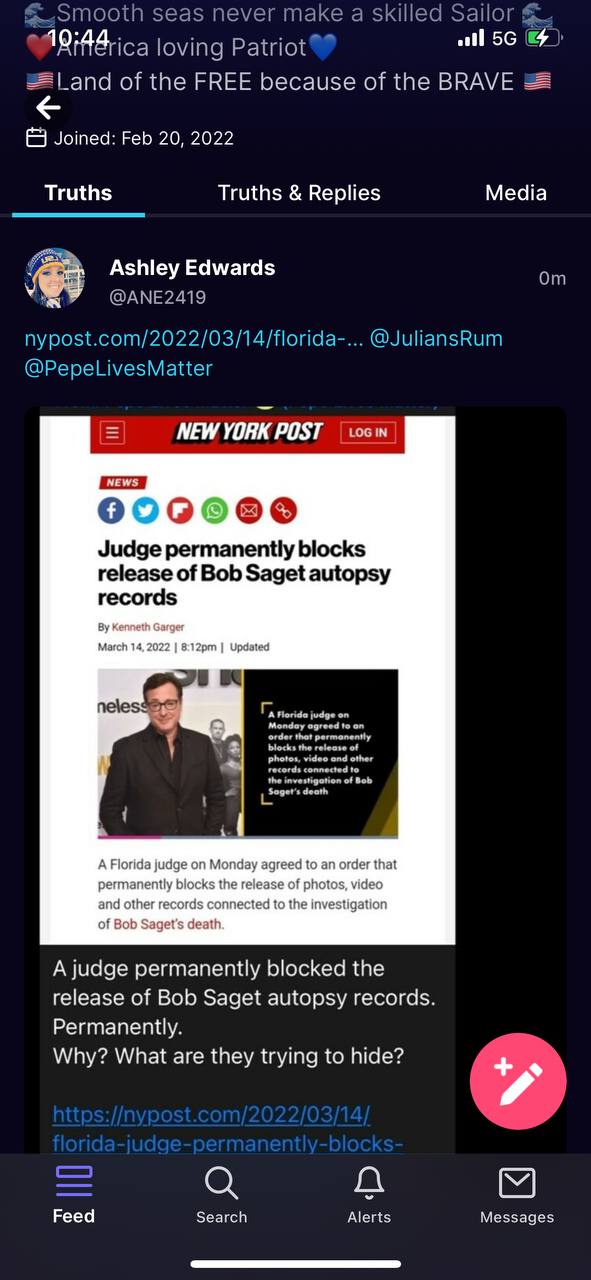The height and width of the screenshot is (1280, 591).
Task: Open the Feed icon in bottom bar
Action: click(74, 1181)
